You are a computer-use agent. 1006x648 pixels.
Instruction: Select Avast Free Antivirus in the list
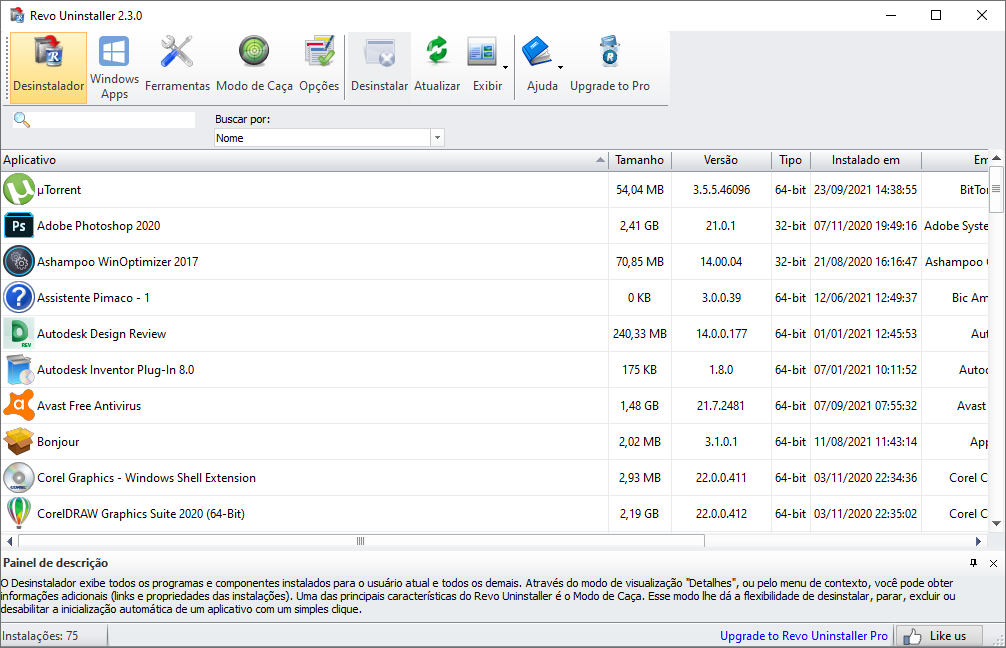(88, 406)
